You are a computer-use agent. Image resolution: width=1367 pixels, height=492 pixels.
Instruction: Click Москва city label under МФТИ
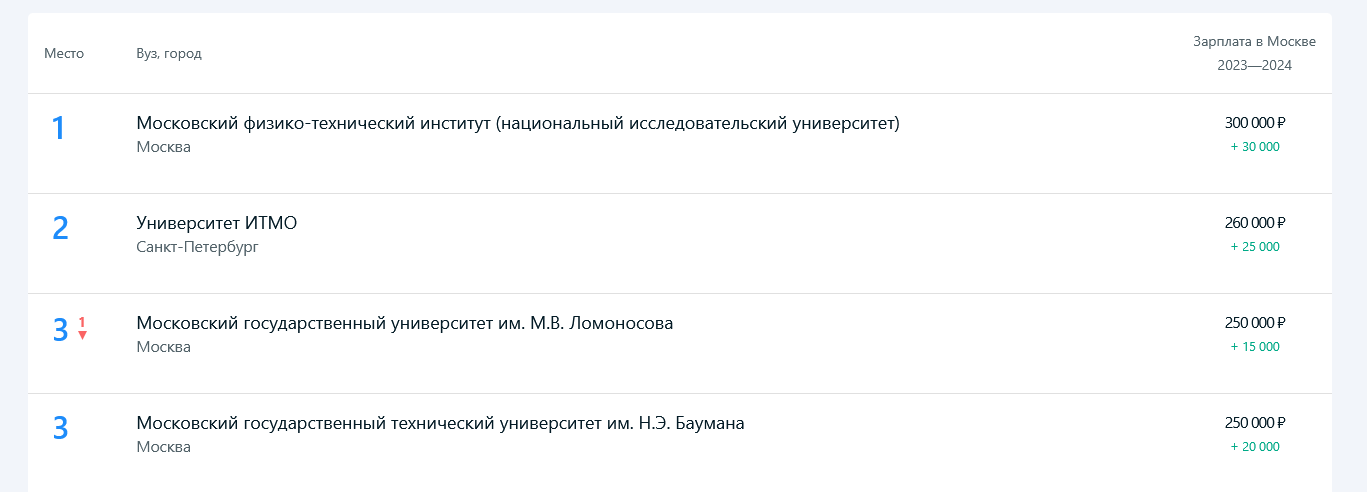[x=163, y=147]
